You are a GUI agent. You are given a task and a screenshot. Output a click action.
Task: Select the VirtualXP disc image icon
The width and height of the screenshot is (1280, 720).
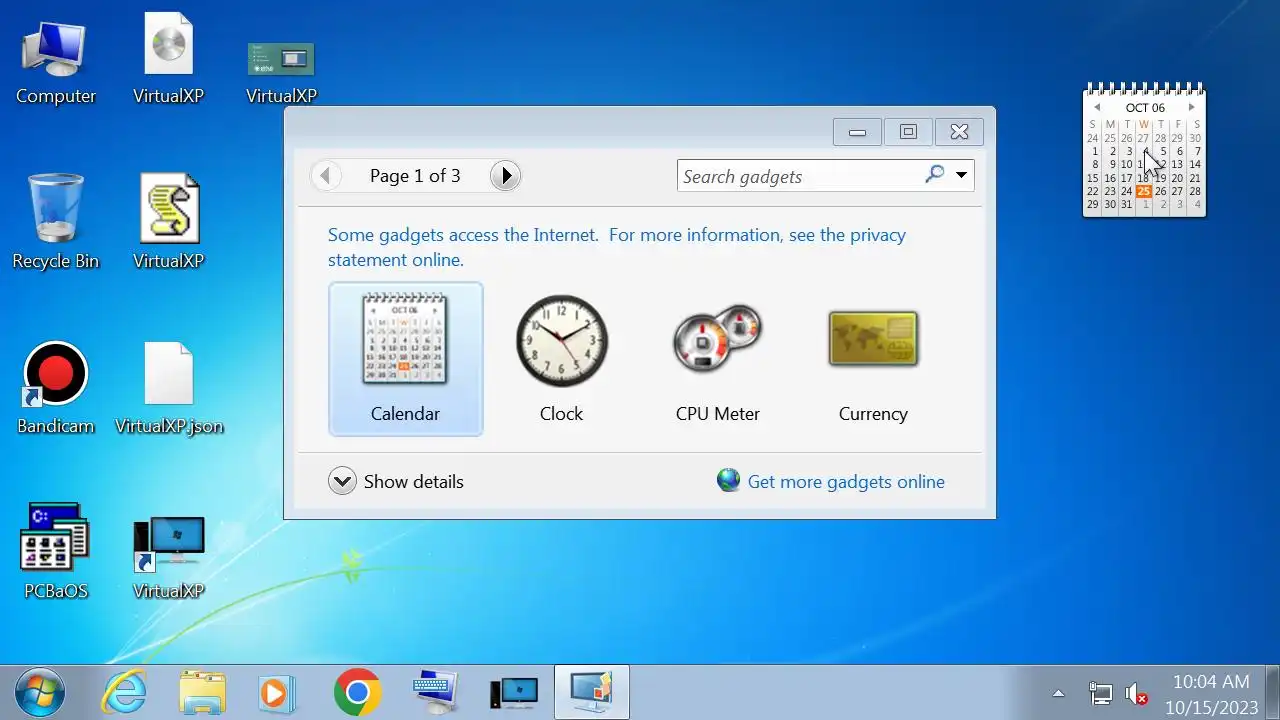[x=168, y=60]
